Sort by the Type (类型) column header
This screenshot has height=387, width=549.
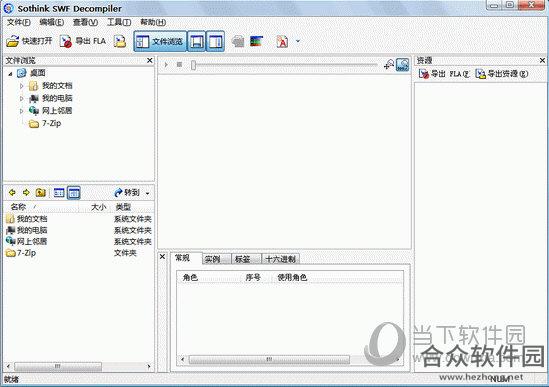[x=132, y=207]
